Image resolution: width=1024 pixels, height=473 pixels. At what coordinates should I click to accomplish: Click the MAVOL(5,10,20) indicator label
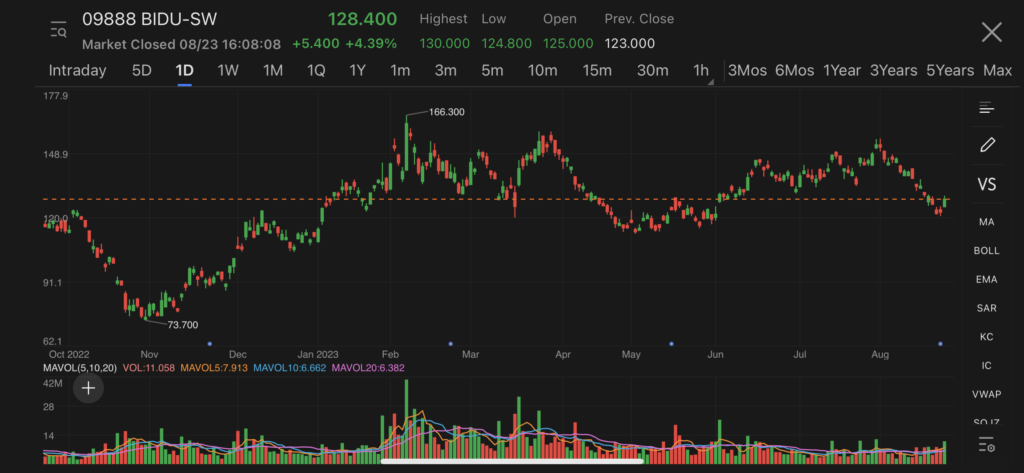tap(80, 368)
